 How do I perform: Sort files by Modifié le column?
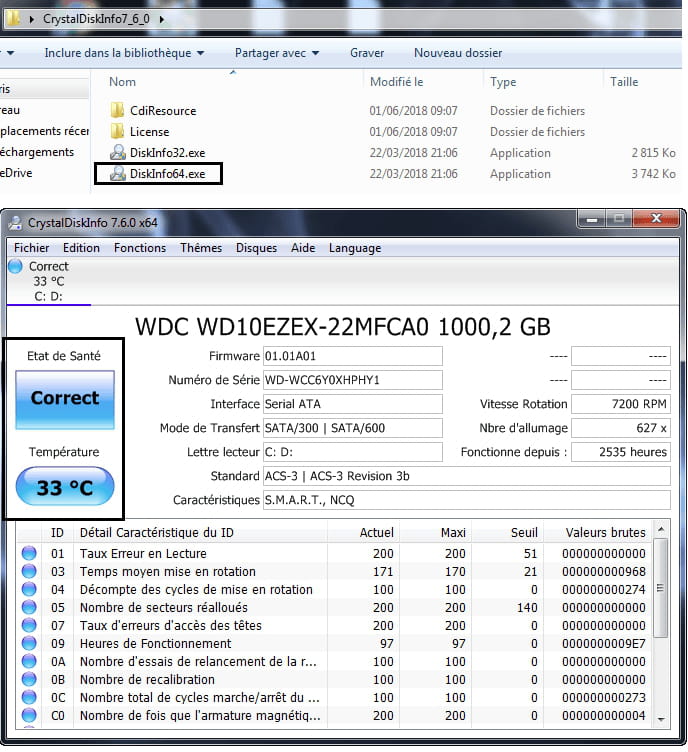point(396,82)
